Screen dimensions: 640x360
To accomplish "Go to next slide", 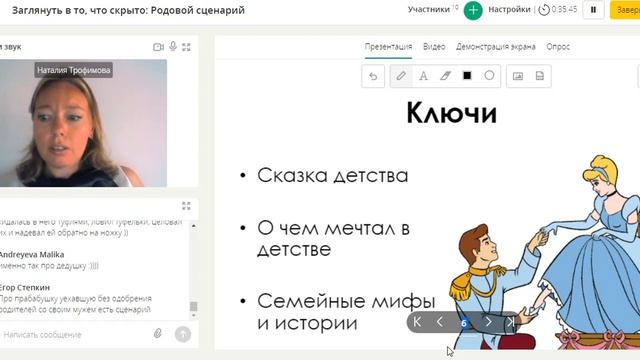I will pos(488,322).
